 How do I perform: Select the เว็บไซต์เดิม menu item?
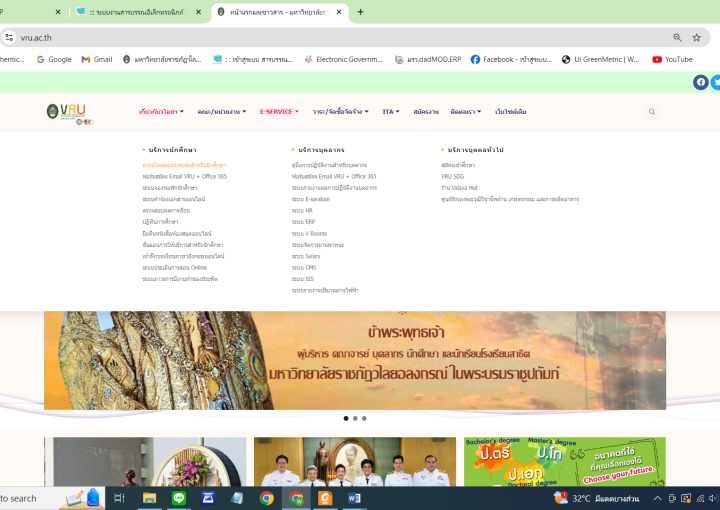510,112
